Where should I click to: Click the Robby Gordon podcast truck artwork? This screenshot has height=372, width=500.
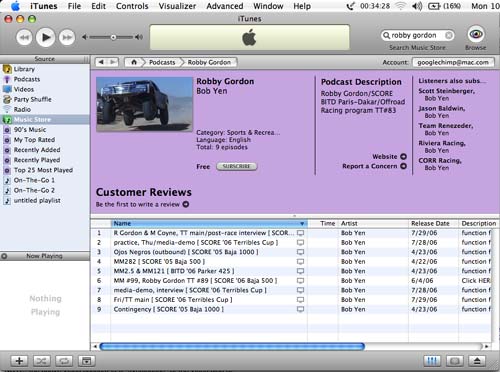point(144,104)
